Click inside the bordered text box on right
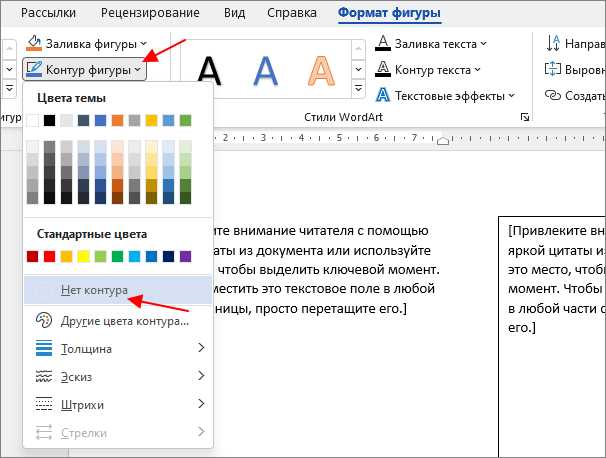This screenshot has width=606, height=458. tap(553, 336)
